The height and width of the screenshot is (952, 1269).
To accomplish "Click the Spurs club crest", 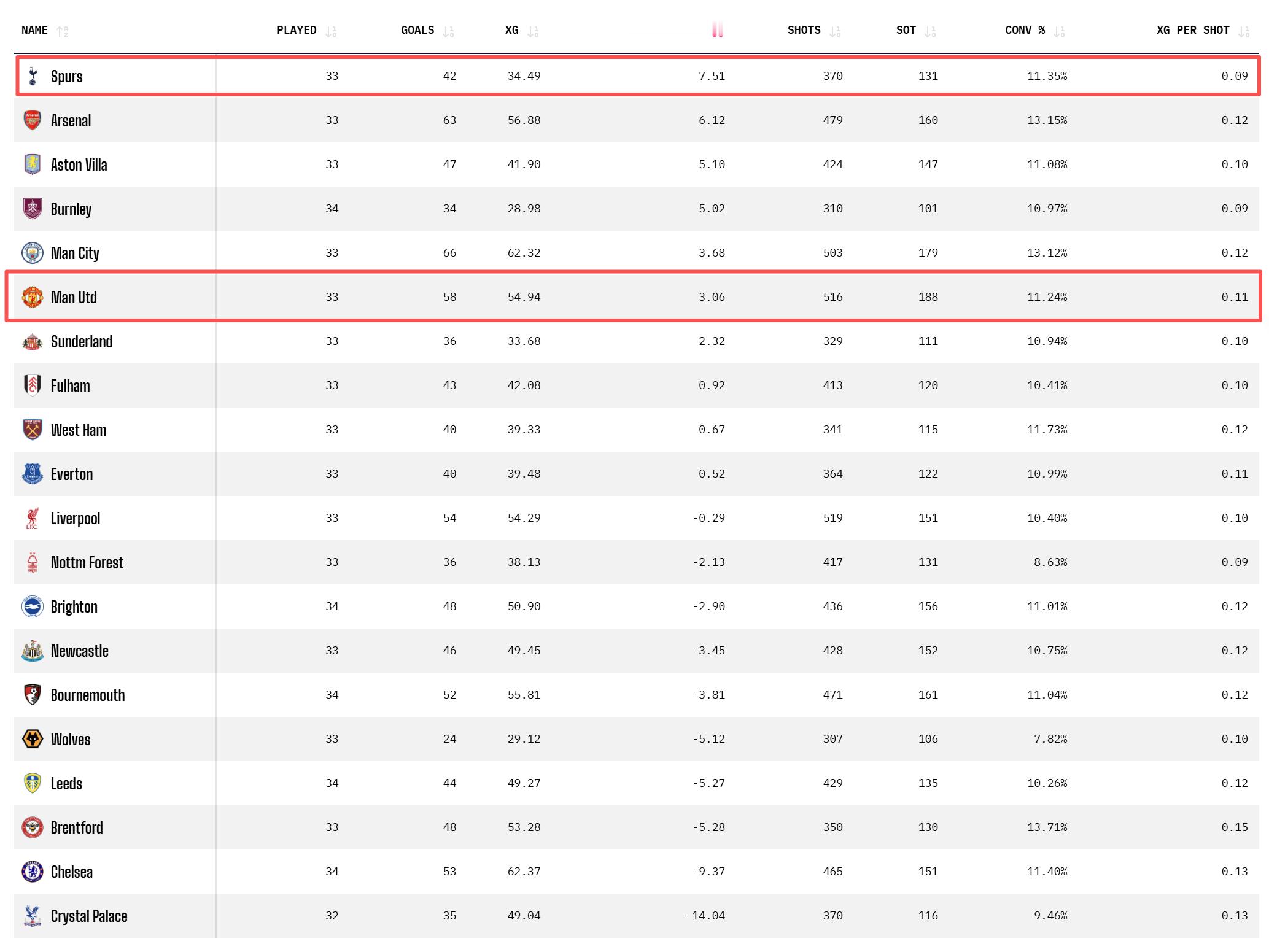I will 33,76.
